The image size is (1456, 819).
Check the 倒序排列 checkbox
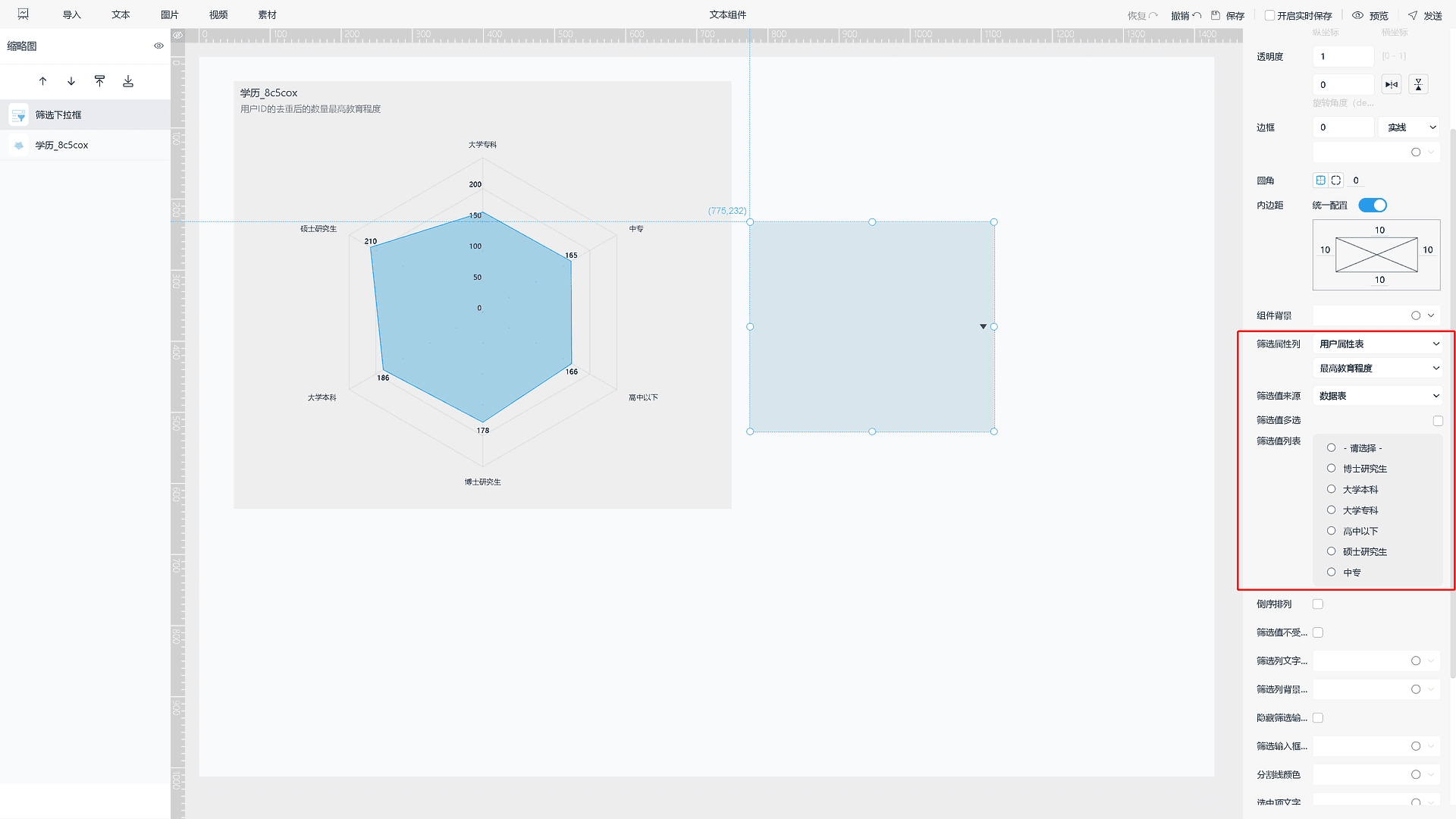click(1318, 604)
